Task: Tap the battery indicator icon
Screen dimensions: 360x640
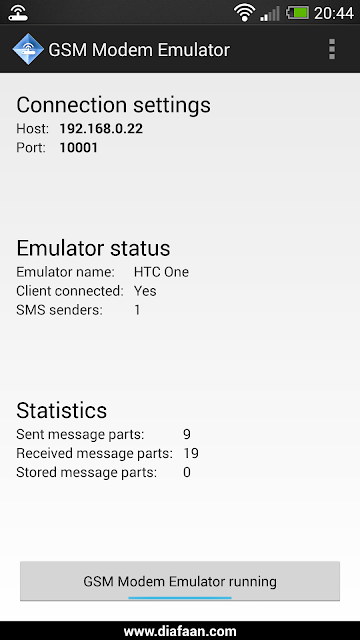Action: (297, 13)
